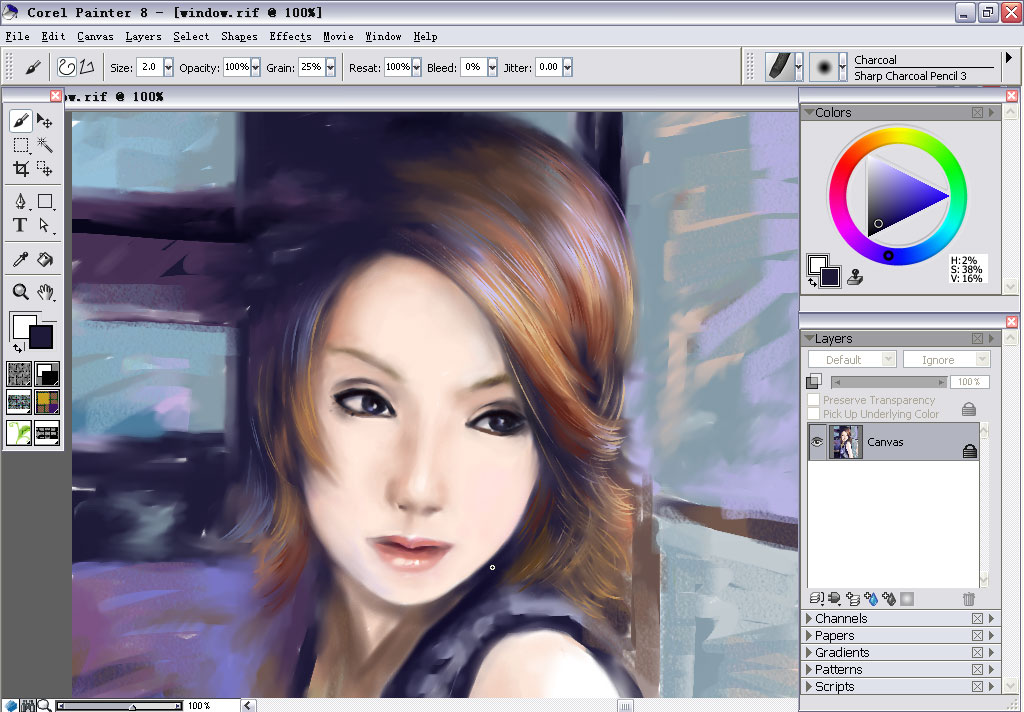Select the Dropper tool
The width and height of the screenshot is (1024, 712).
(x=21, y=259)
